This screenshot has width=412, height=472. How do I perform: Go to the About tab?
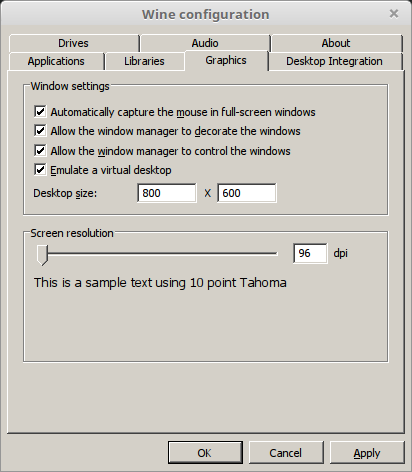coord(336,43)
